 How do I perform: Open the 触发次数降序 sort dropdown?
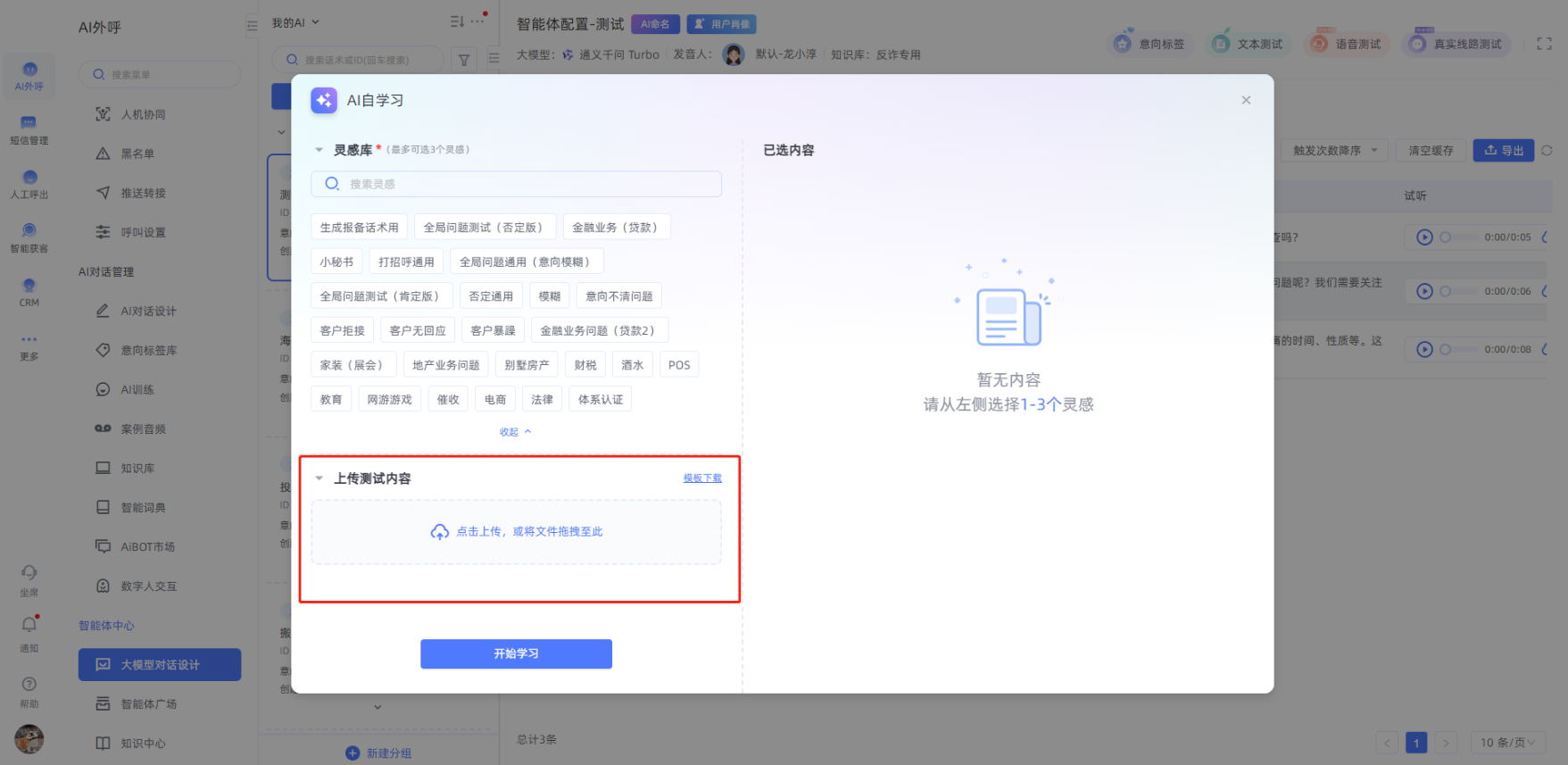[x=1334, y=151]
